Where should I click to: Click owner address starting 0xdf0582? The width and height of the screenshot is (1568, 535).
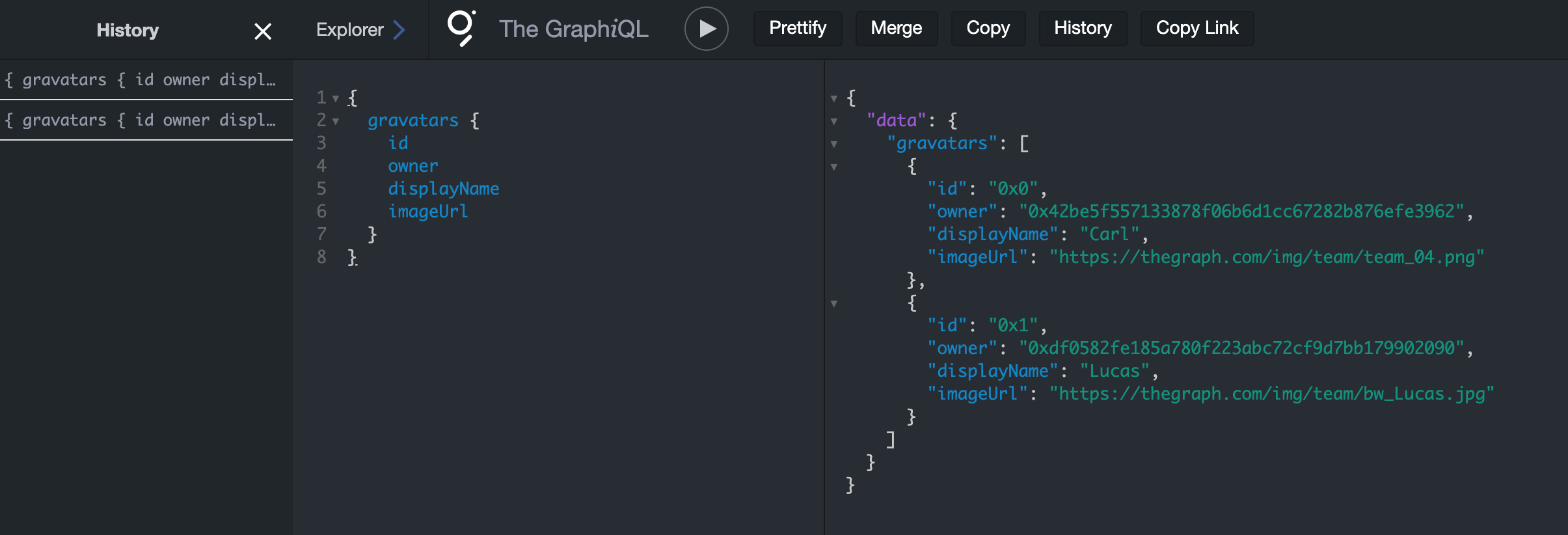pyautogui.click(x=1241, y=348)
